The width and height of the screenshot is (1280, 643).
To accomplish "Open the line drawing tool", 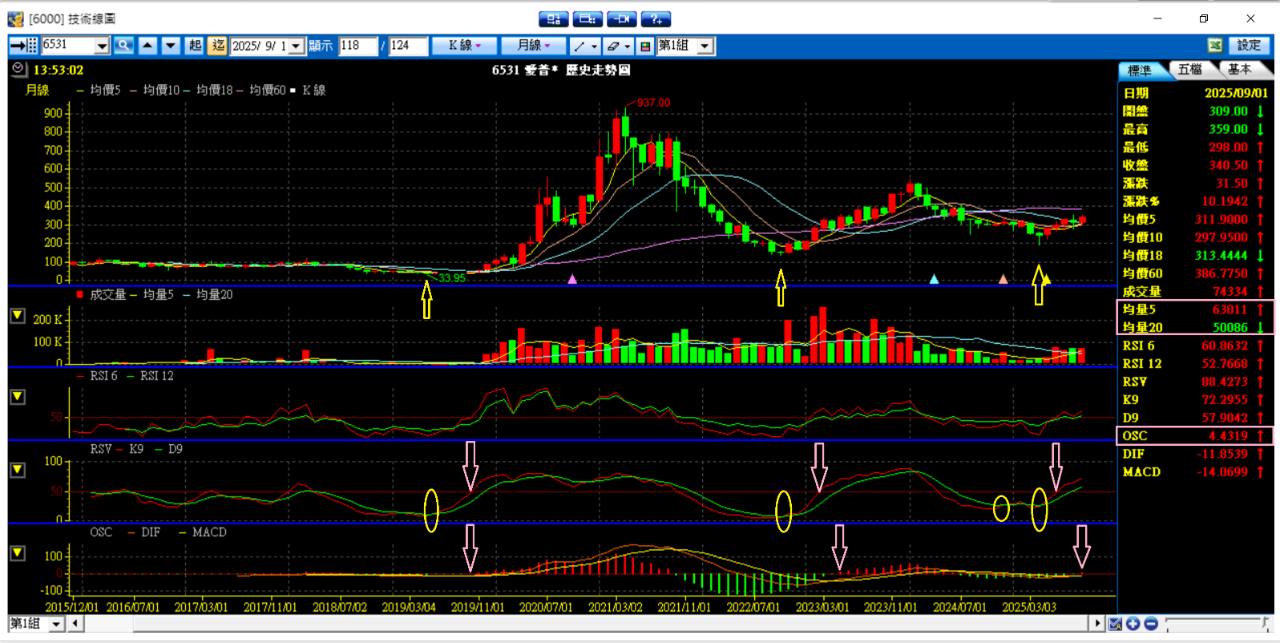I will (580, 46).
